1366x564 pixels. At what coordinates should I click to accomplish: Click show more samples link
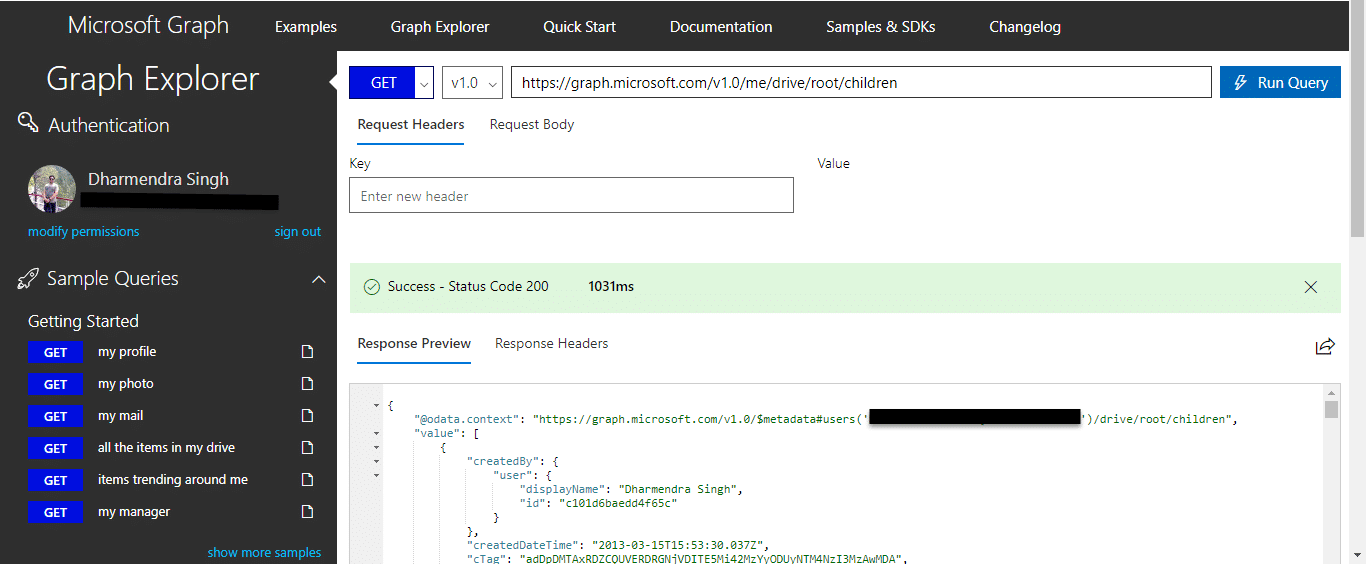tap(265, 553)
